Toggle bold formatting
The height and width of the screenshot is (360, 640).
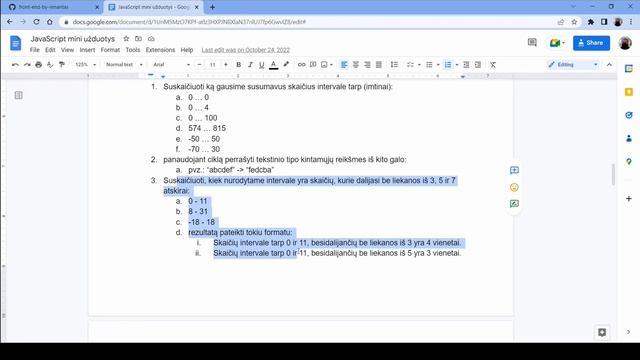coord(238,64)
